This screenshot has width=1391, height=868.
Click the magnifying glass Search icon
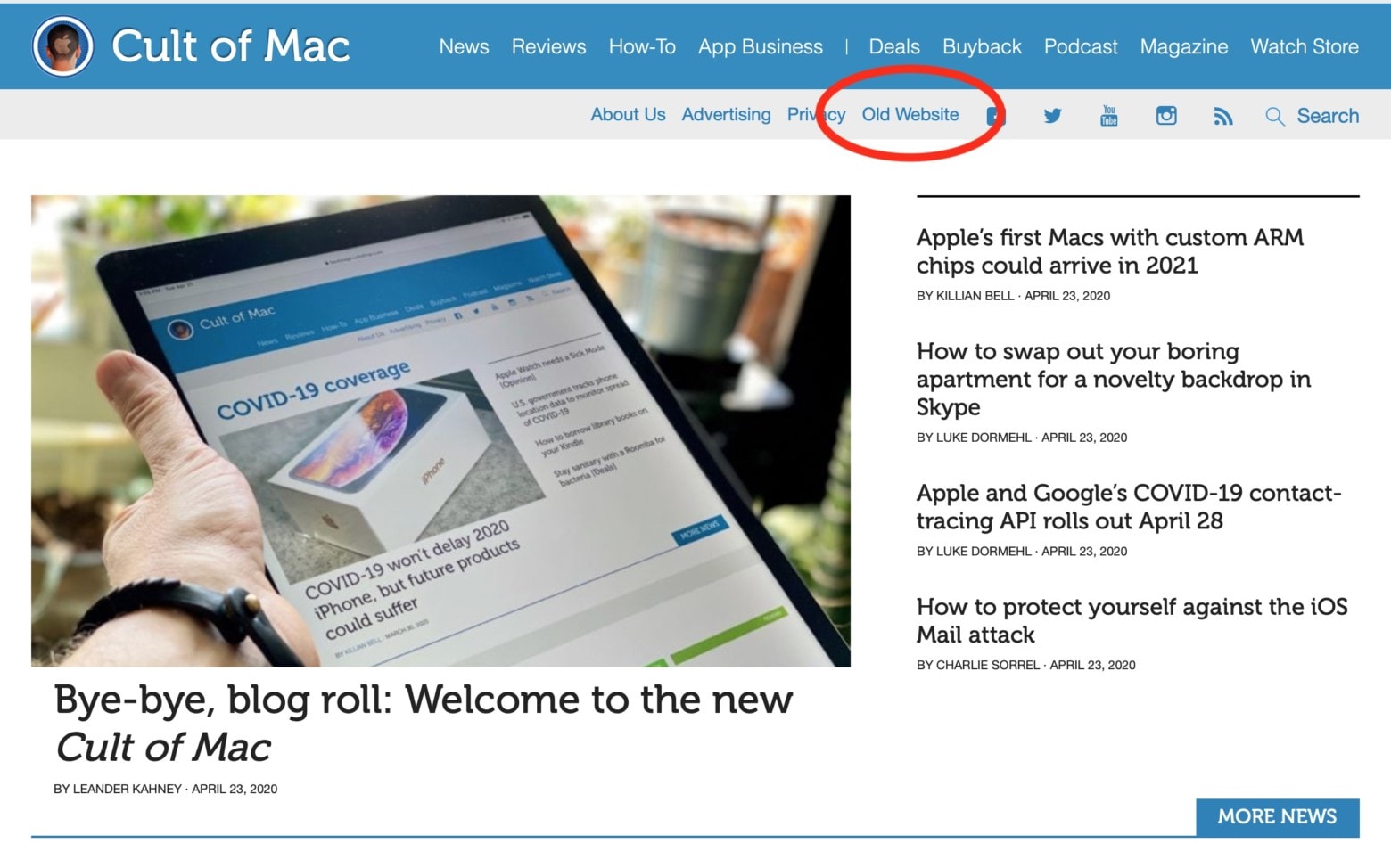[1274, 115]
